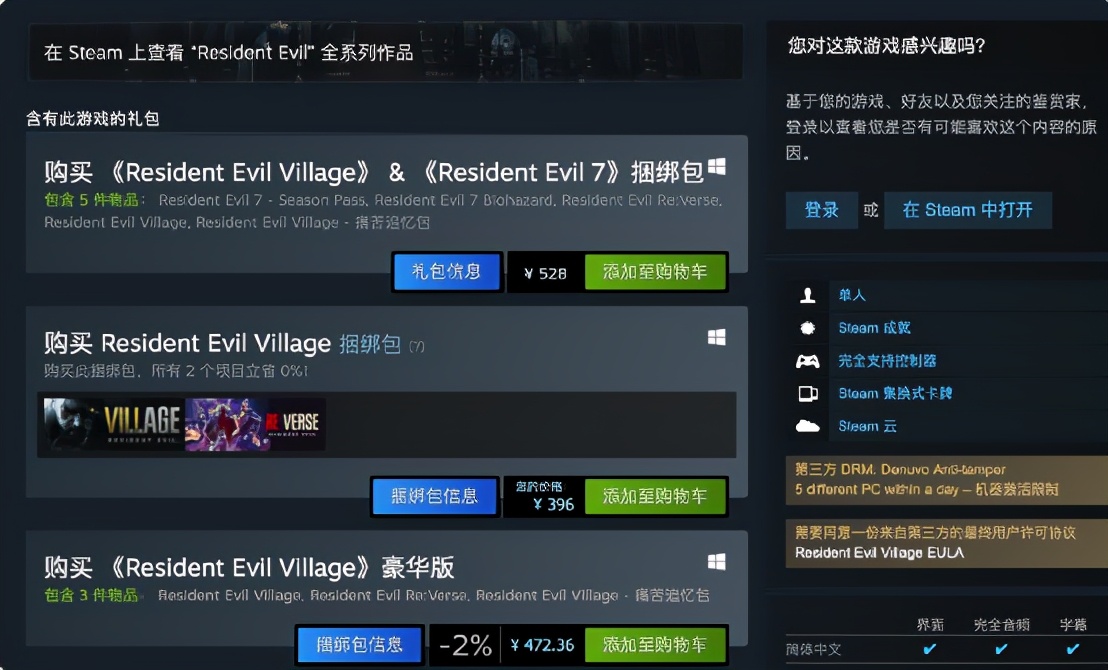
Task: Click the Steam achievements badge icon
Action: [x=808, y=328]
